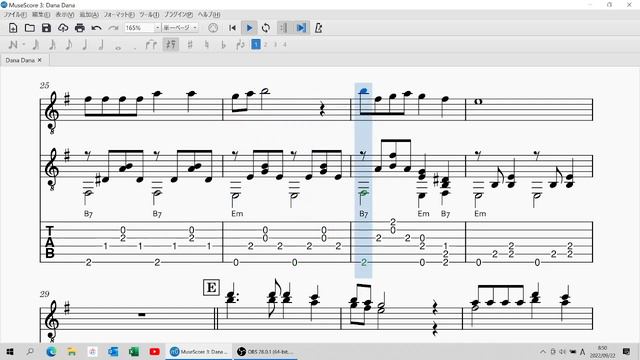This screenshot has height=360, width=640.
Task: Select the 16th note duration
Action: tap(52, 44)
